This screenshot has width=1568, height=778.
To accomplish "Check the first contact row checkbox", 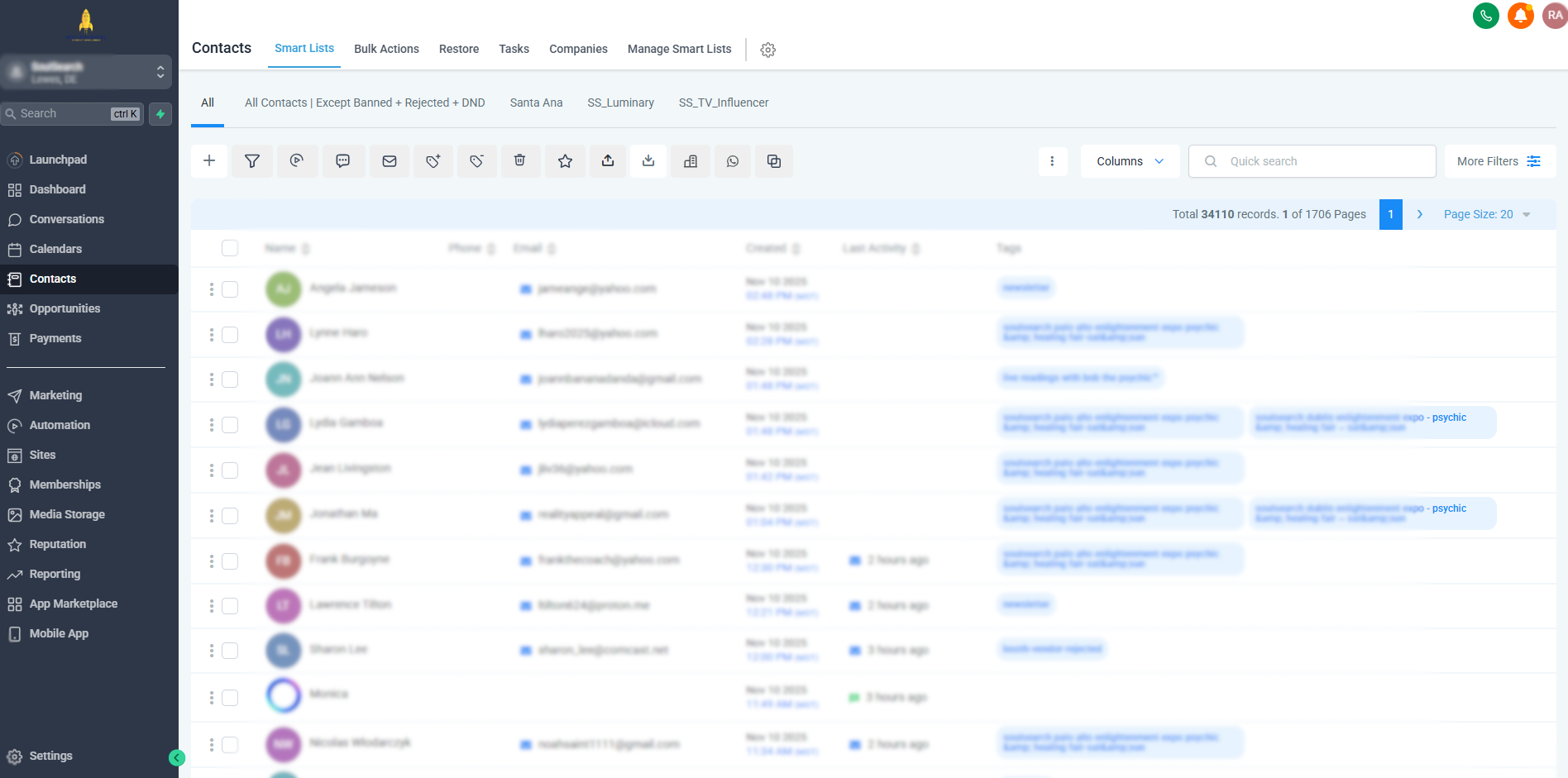I will pos(230,289).
